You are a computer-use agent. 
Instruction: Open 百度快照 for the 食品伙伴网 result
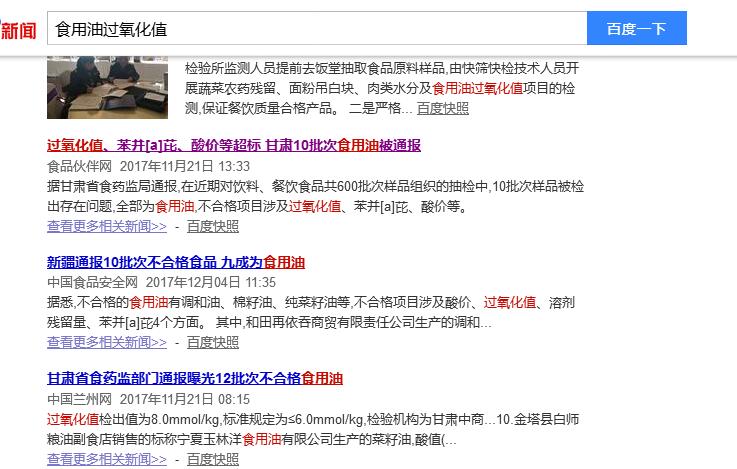[213, 226]
